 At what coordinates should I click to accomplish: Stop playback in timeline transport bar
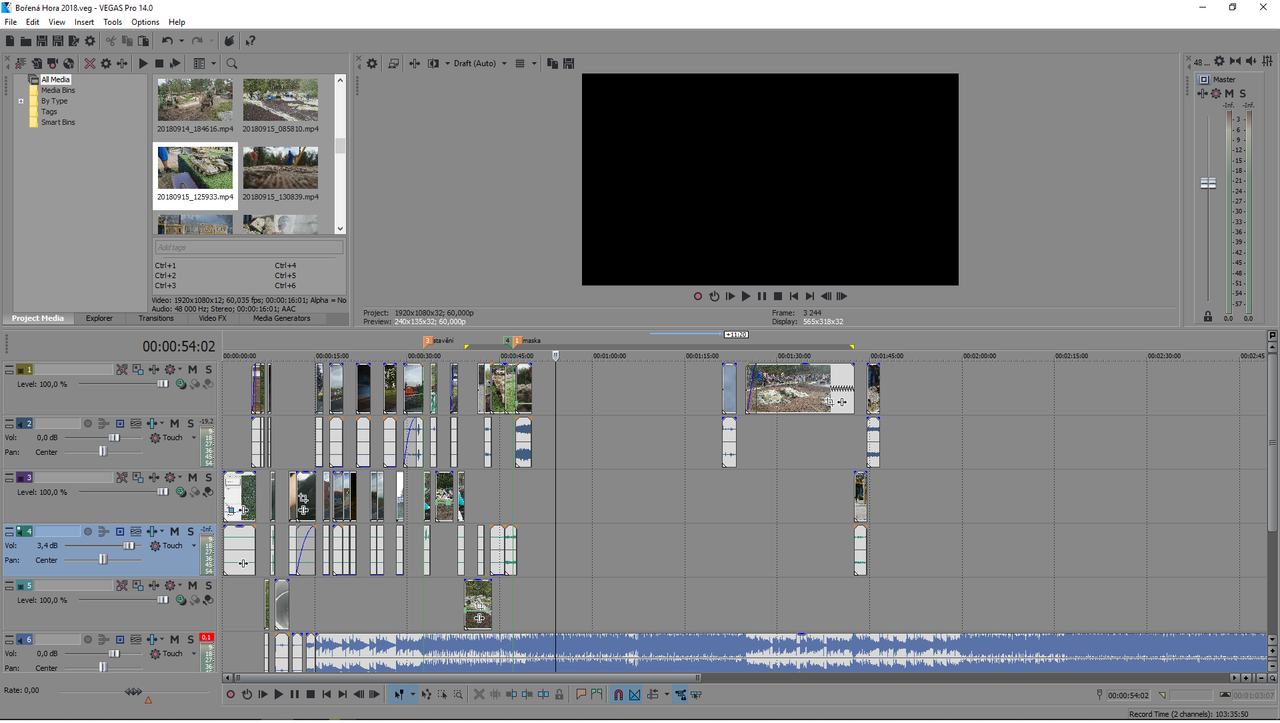310,694
